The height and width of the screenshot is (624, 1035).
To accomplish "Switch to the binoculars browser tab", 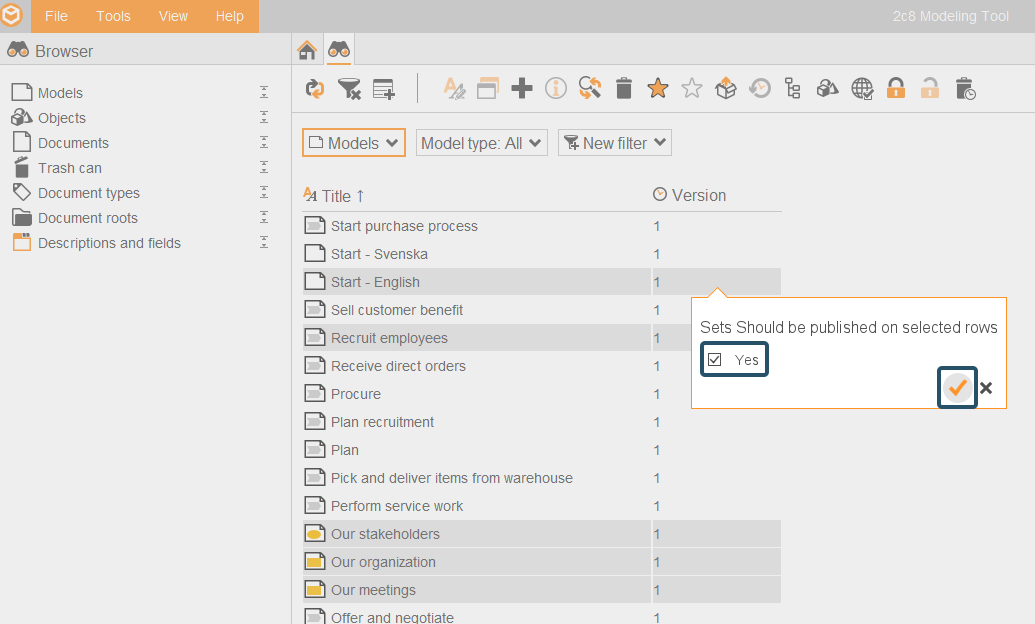I will tap(339, 50).
